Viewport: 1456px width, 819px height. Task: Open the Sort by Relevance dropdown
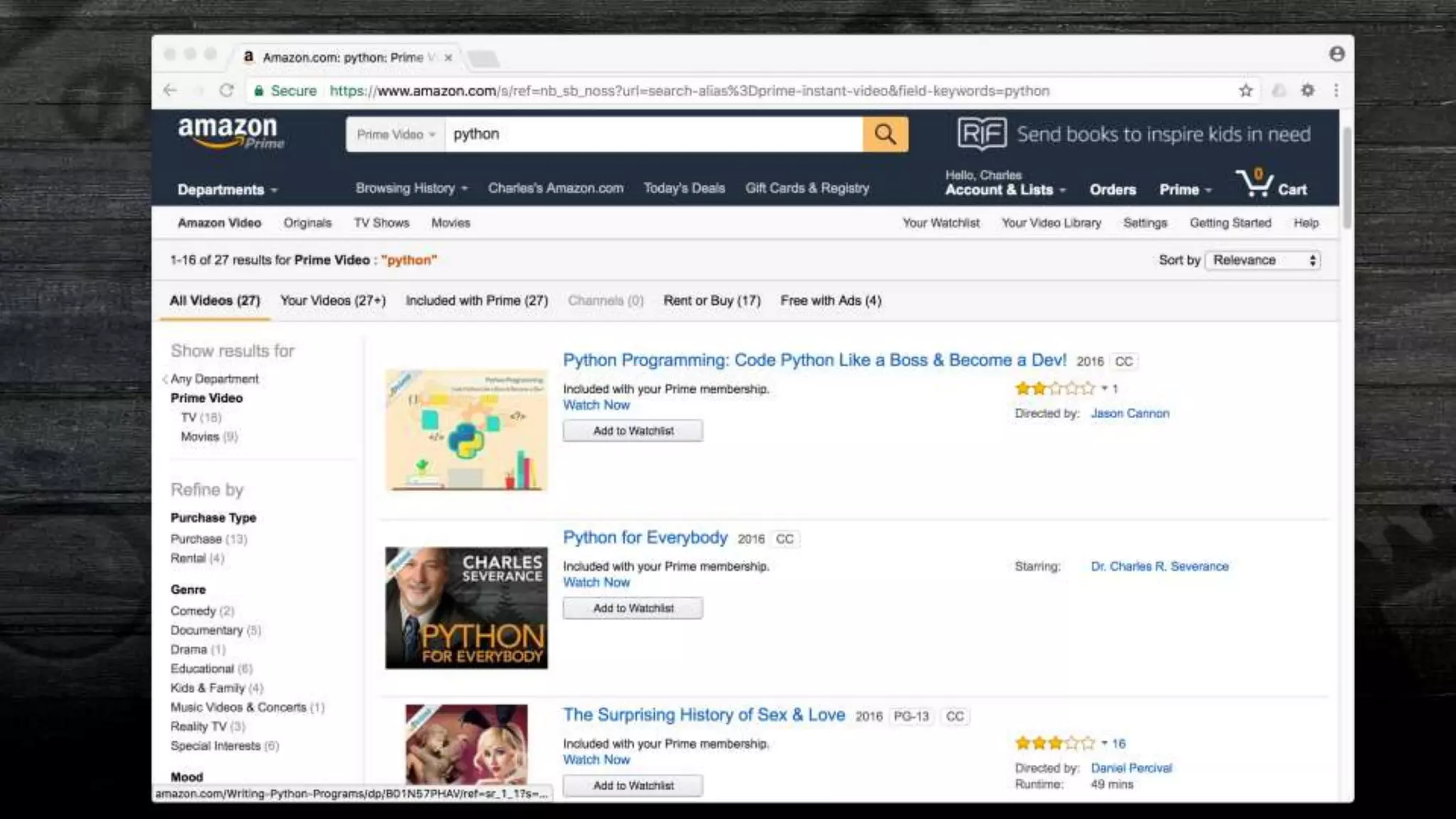tap(1263, 260)
